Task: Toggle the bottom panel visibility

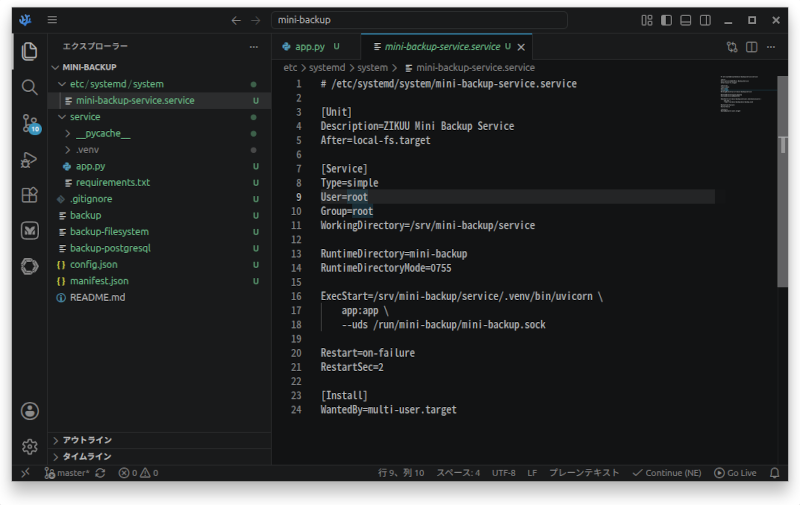Action: click(686, 20)
